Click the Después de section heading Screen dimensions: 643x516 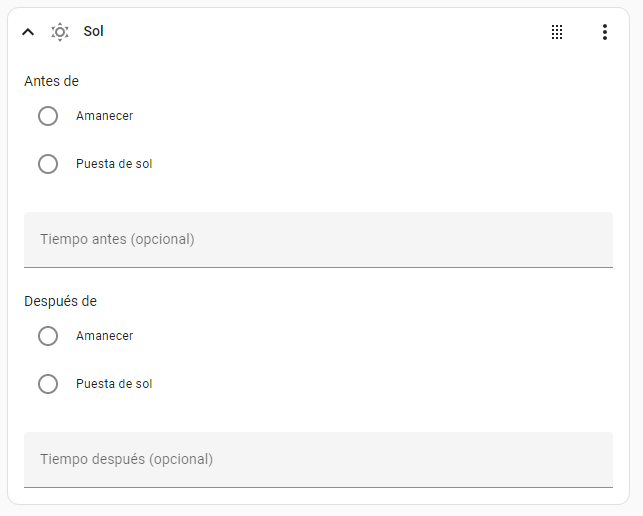[x=60, y=301]
